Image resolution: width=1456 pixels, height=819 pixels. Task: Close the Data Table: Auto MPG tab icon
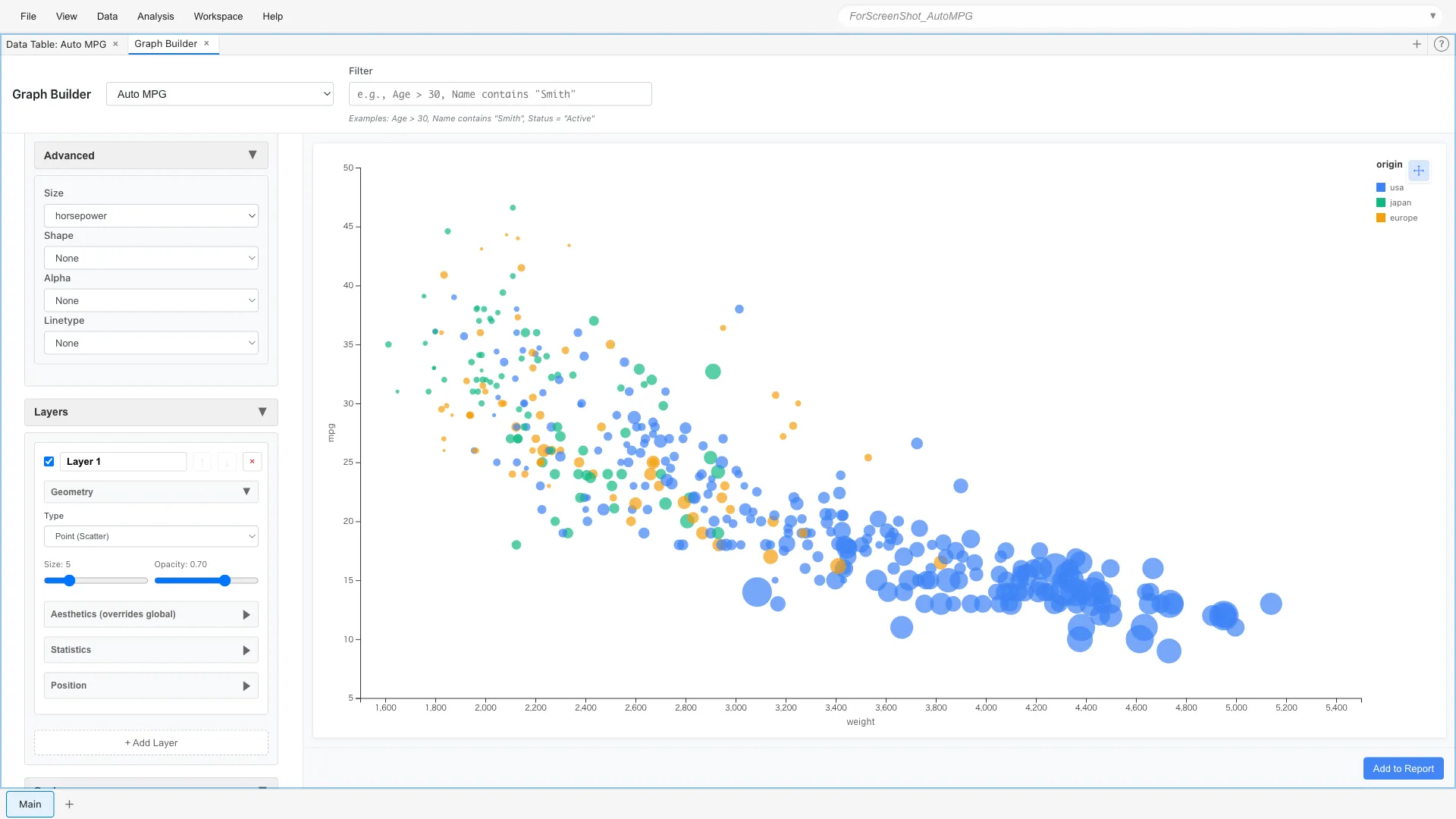point(115,43)
